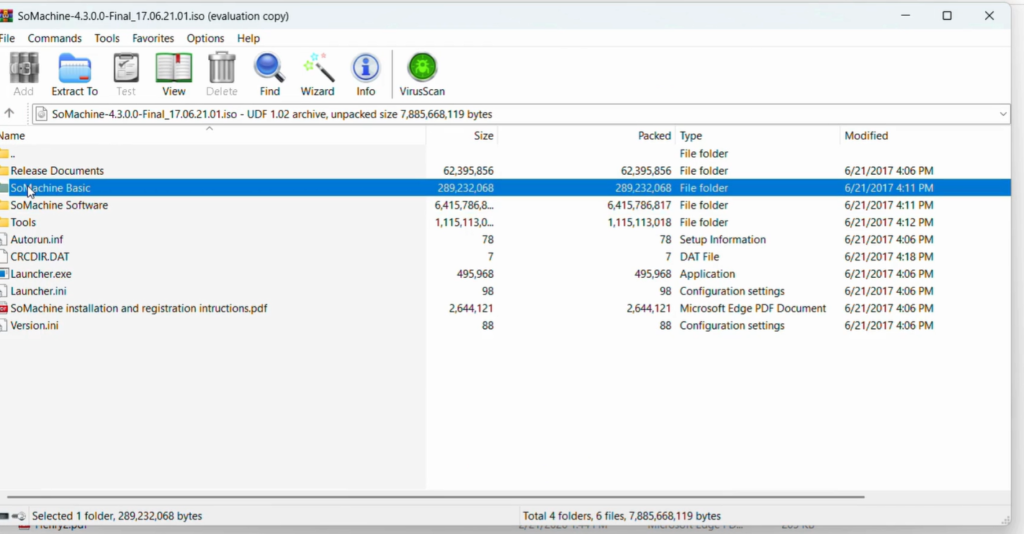Click the Add archive toolbar icon
The width and height of the screenshot is (1024, 534).
23,75
